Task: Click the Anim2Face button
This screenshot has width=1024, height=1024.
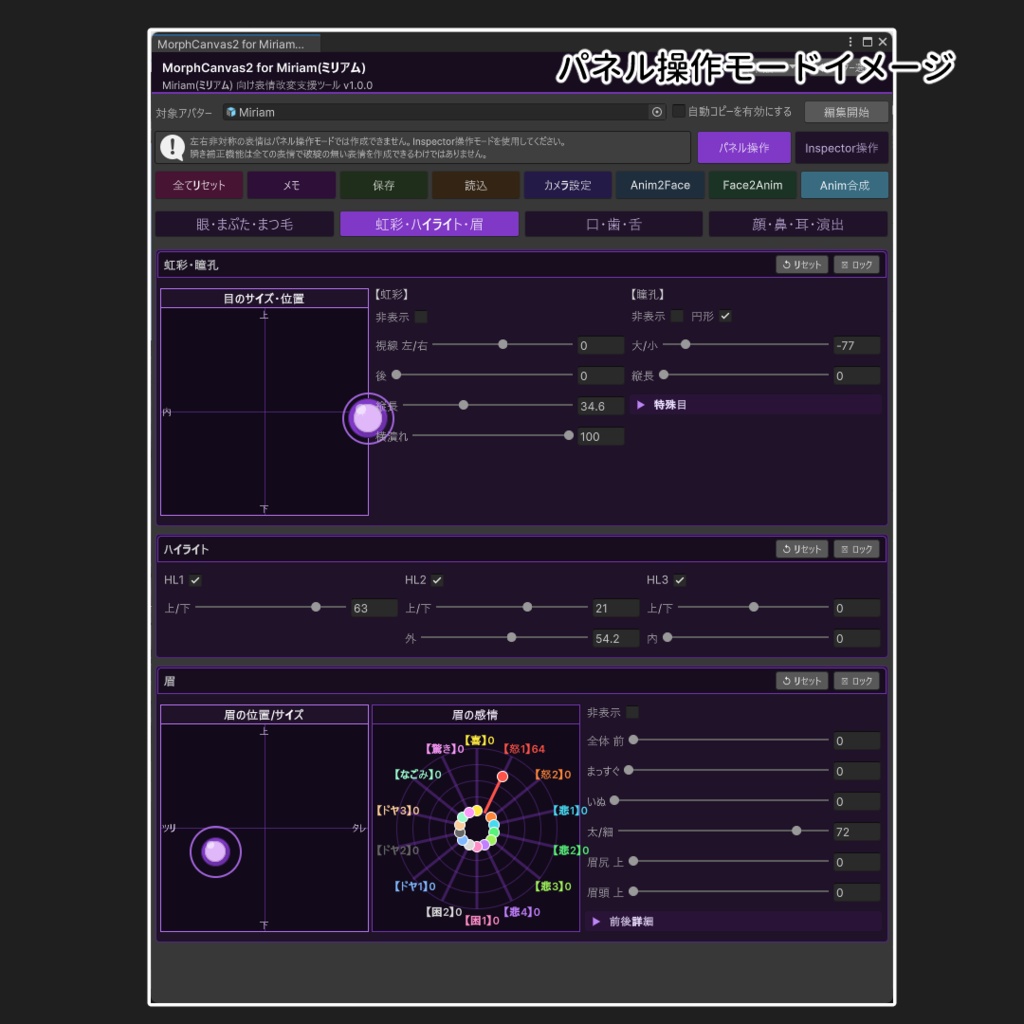Action: pyautogui.click(x=660, y=185)
